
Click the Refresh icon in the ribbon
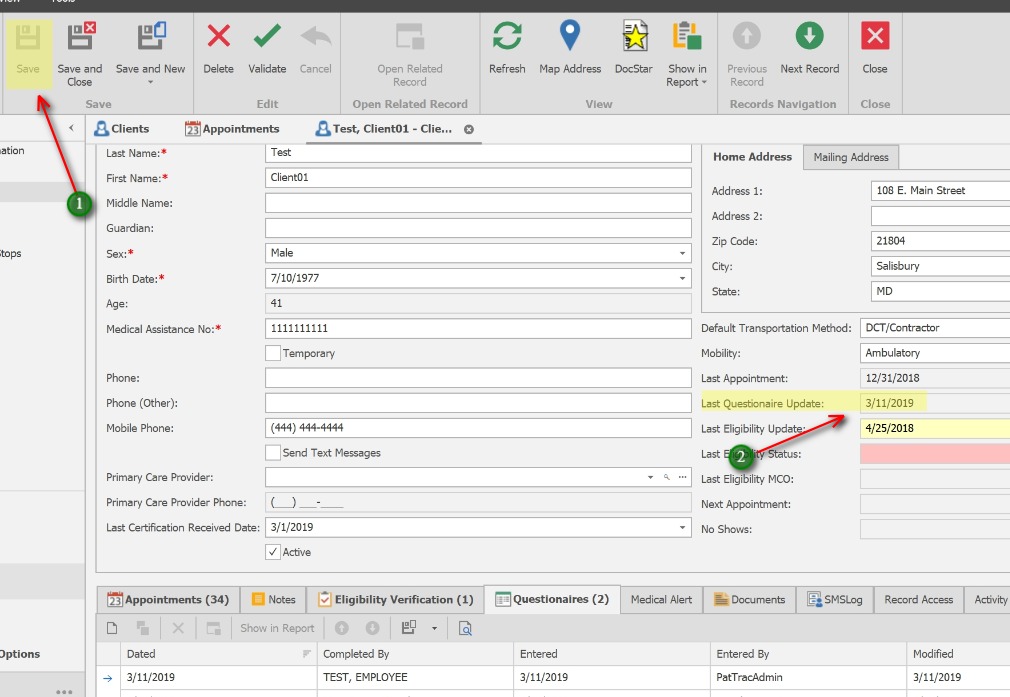507,40
